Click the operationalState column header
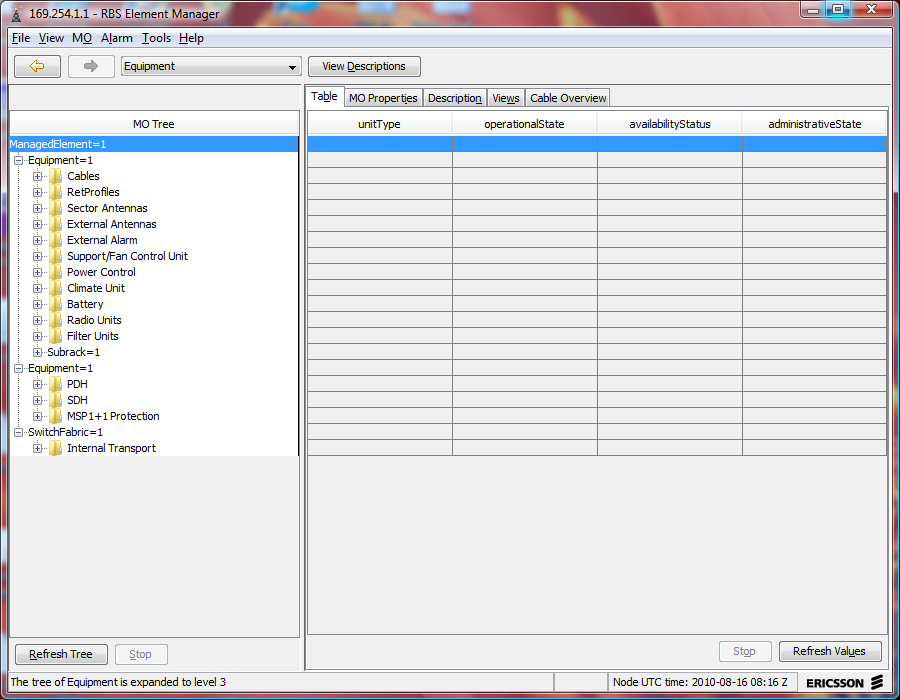900x700 pixels. (524, 124)
